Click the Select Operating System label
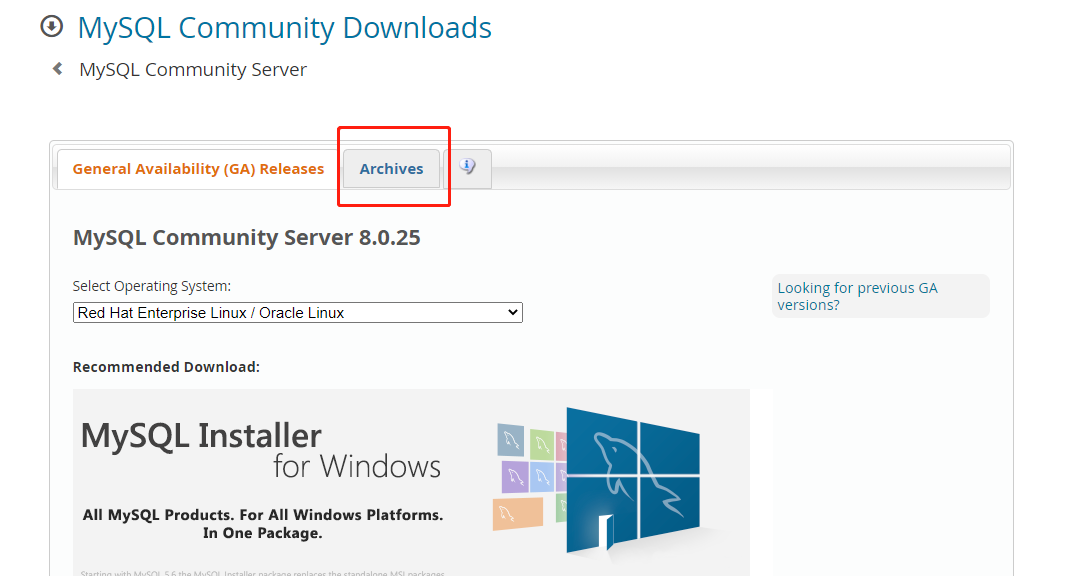The height and width of the screenshot is (576, 1080). click(x=152, y=286)
